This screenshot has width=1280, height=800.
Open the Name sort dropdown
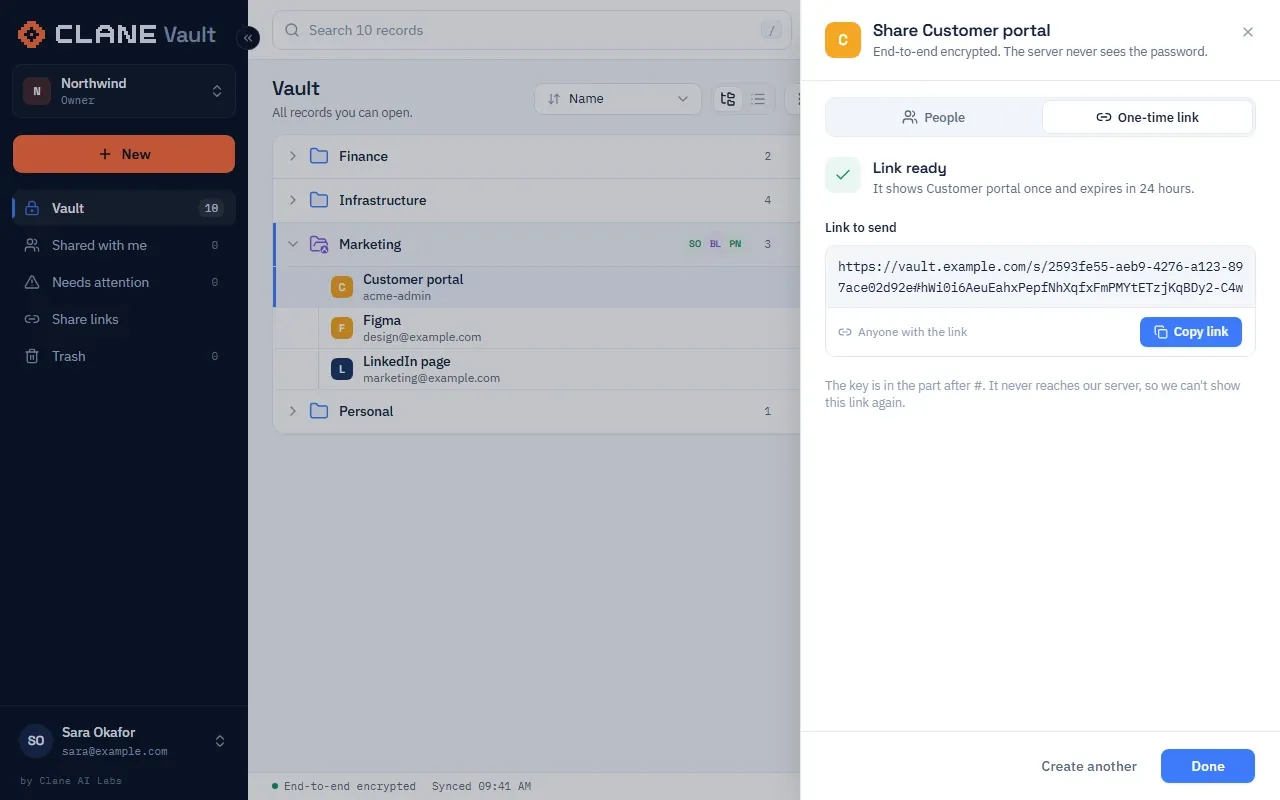coord(618,99)
